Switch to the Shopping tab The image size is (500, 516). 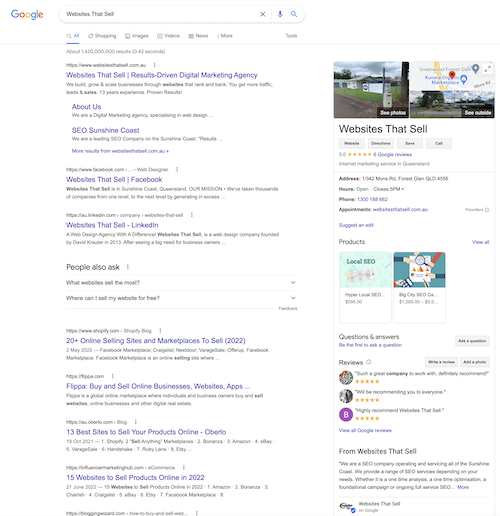tap(102, 36)
